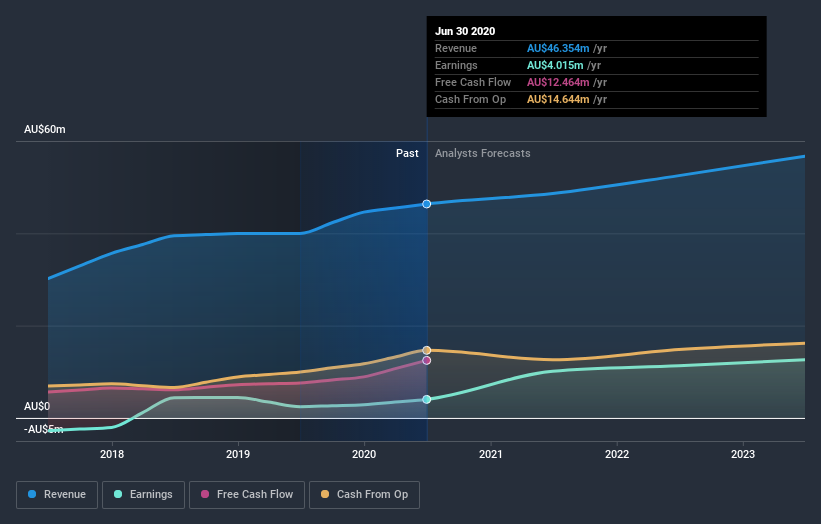Click the AU$0 y-axis label
821x524 pixels.
point(37,407)
